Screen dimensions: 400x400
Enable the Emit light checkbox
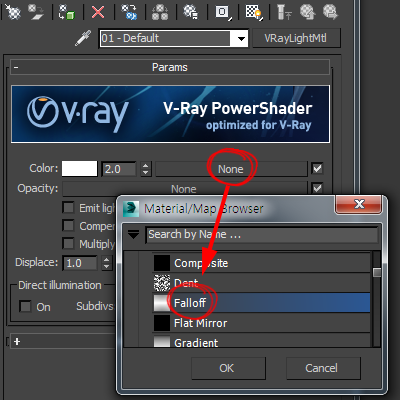(68, 207)
